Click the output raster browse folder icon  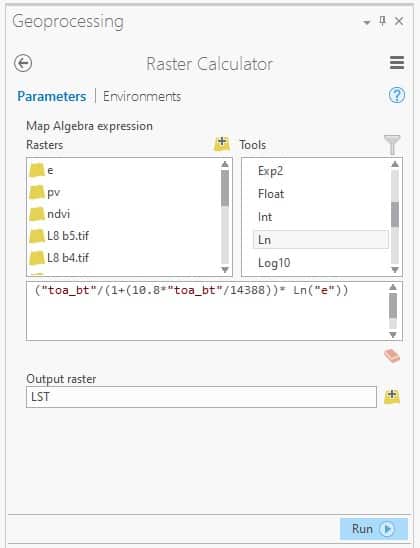pos(392,397)
